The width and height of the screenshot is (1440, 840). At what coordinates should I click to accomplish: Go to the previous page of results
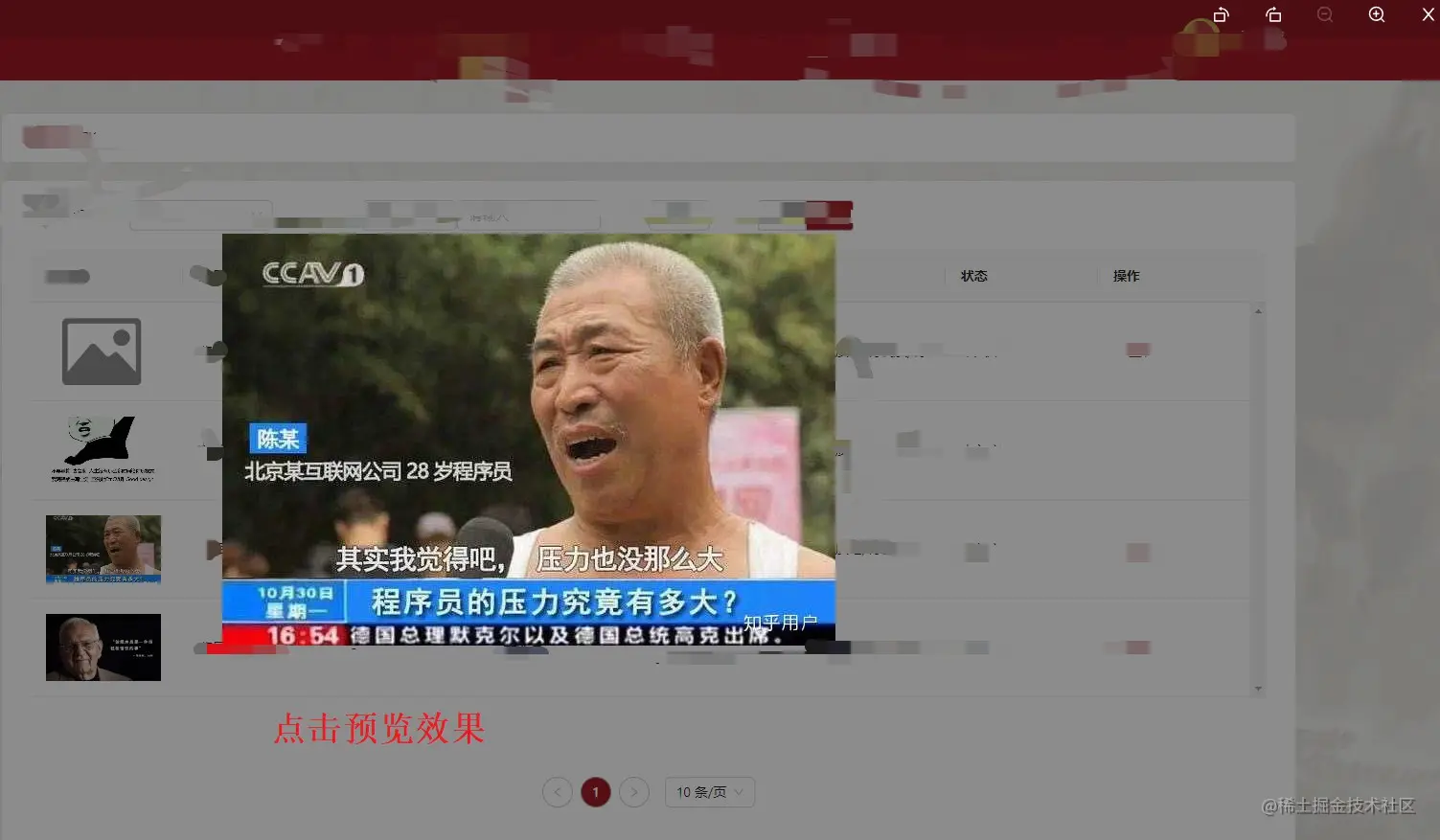558,792
